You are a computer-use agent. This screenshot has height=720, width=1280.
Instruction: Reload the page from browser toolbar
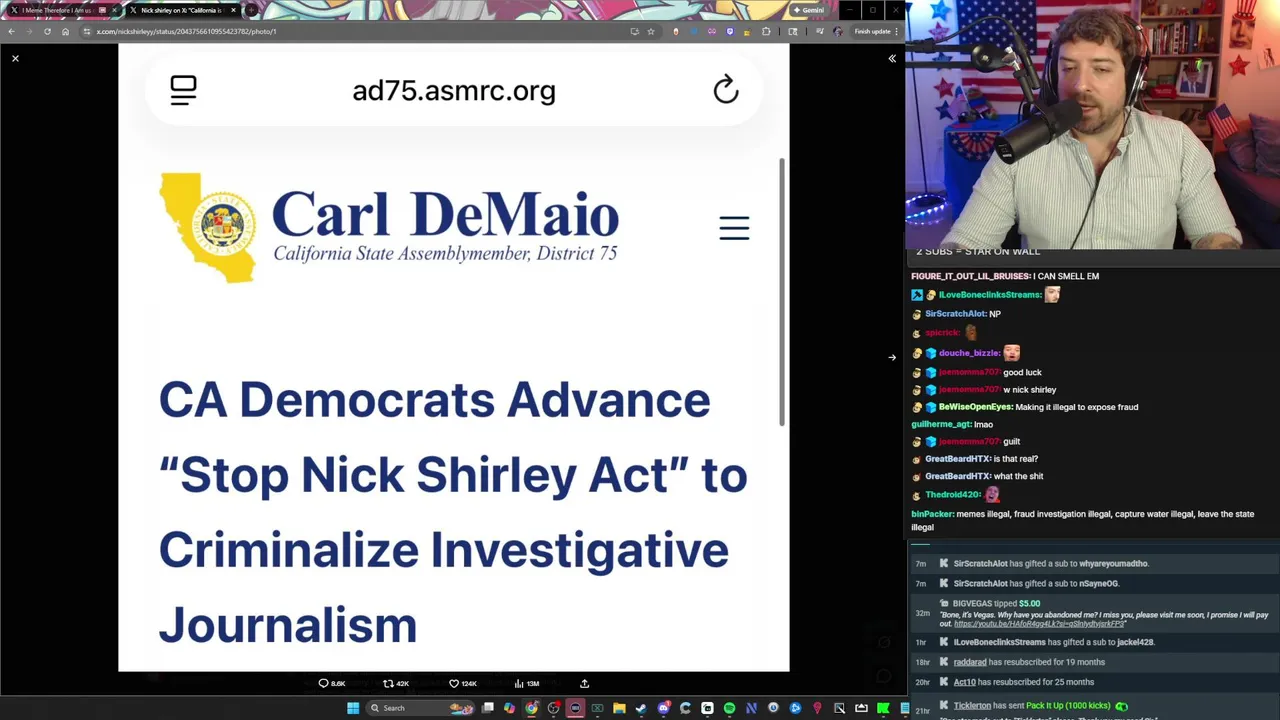(47, 31)
